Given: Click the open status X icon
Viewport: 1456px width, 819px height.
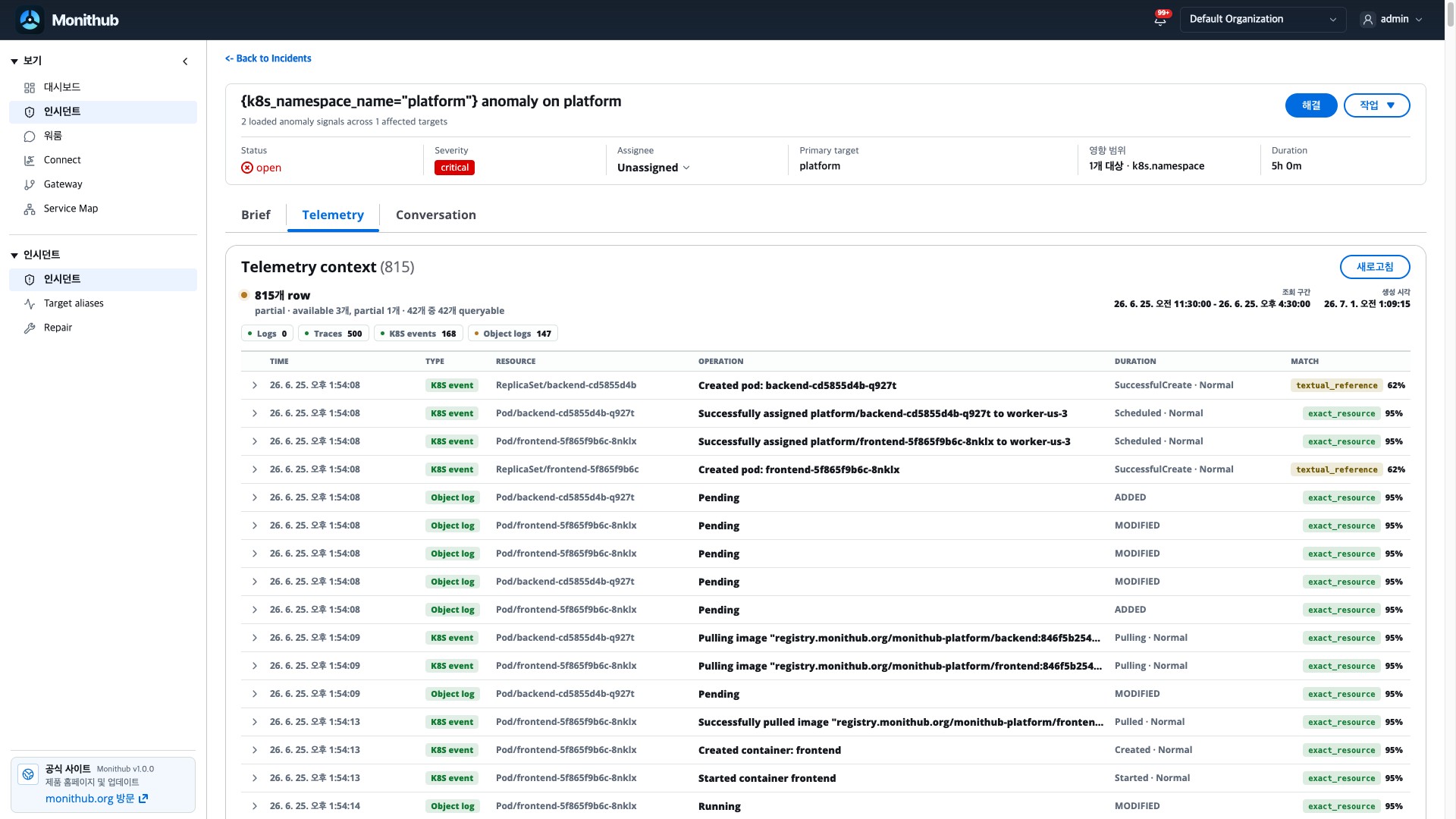Looking at the screenshot, I should (247, 168).
